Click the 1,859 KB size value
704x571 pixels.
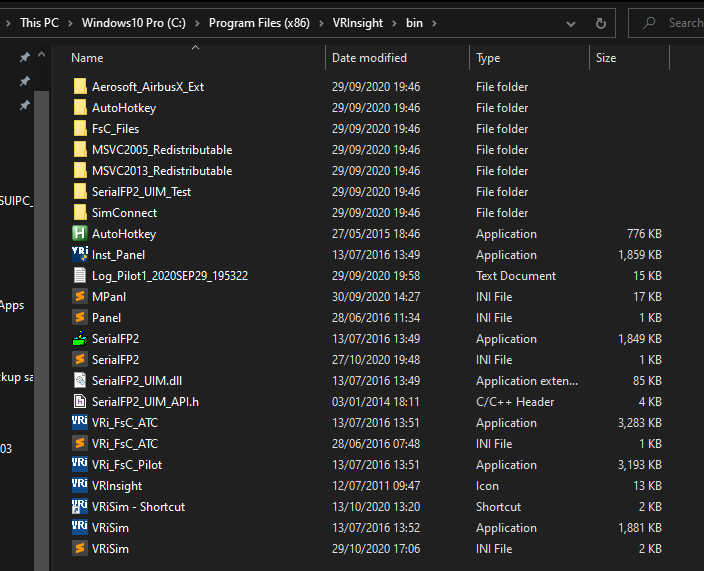coord(640,255)
